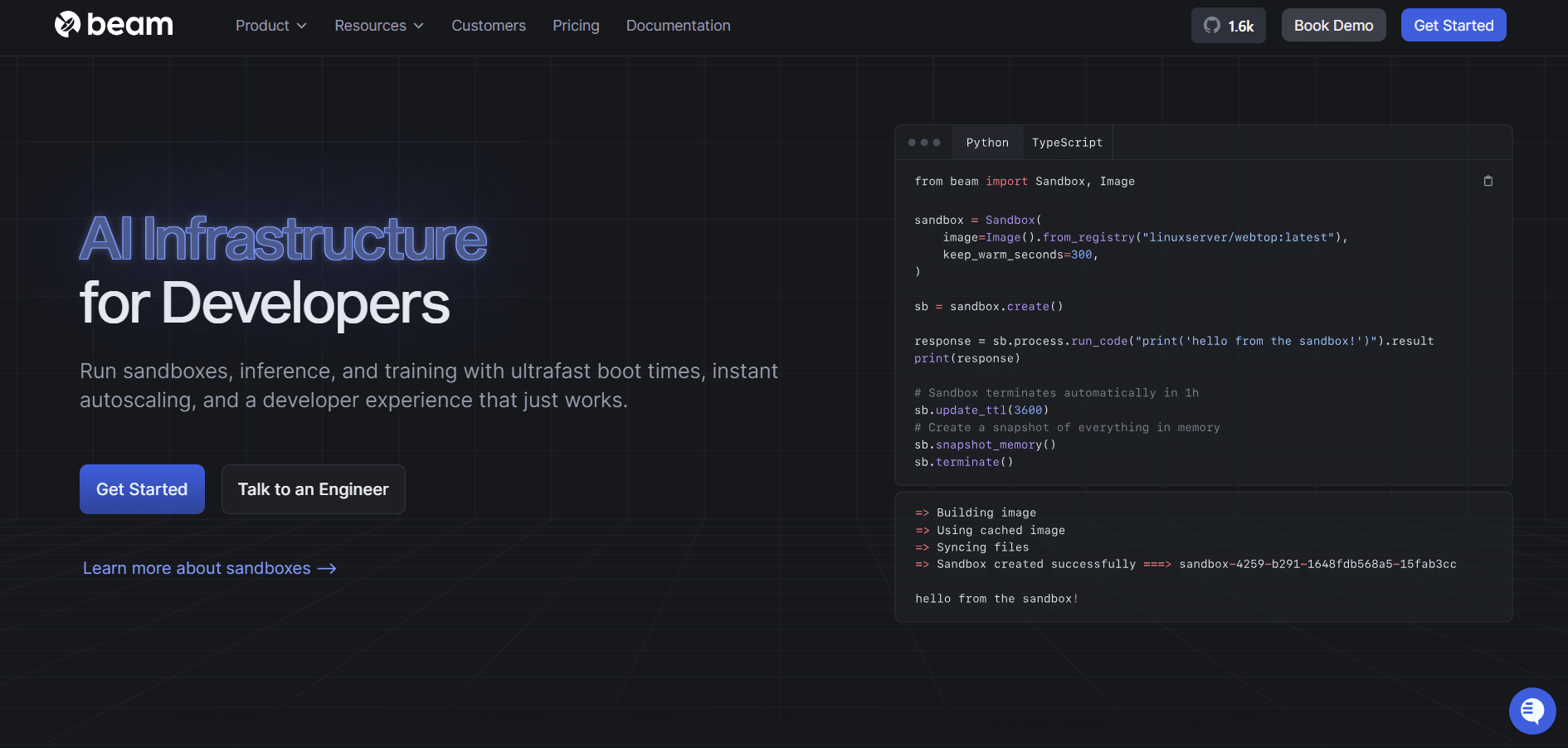Click the beam logo
This screenshot has width=1568, height=748.
(x=114, y=25)
